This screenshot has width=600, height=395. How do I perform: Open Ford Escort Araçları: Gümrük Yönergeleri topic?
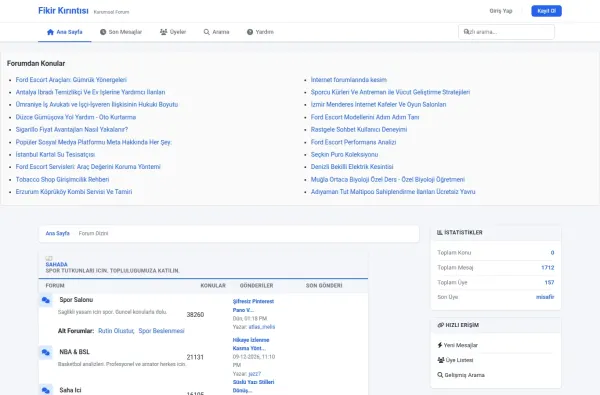71,80
